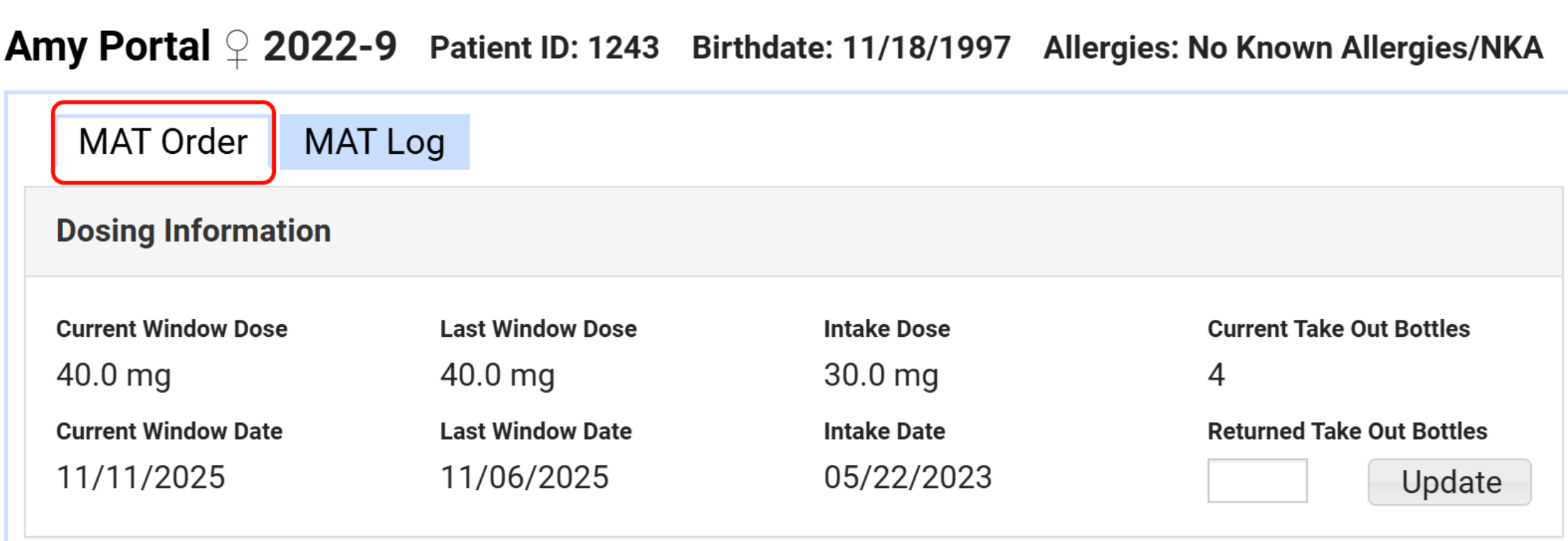Click the patient name Amy Portal
The width and height of the screenshot is (1568, 541).
(108, 47)
